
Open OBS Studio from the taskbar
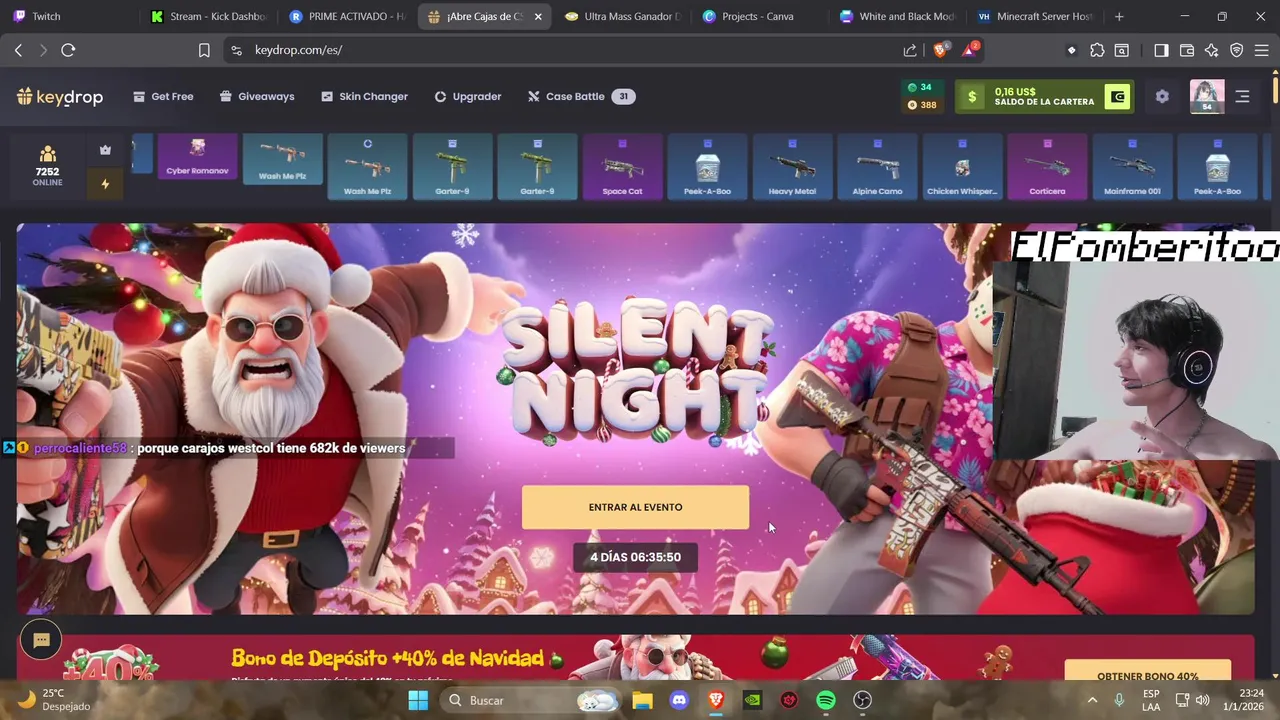pos(862,700)
